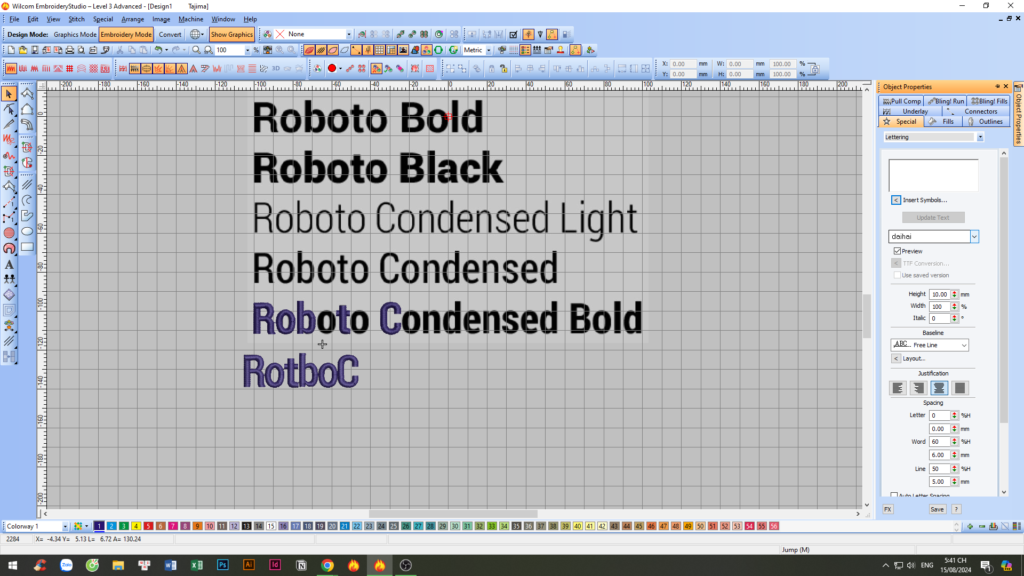
Task: Expand the Metric units dropdown
Action: 488,50
